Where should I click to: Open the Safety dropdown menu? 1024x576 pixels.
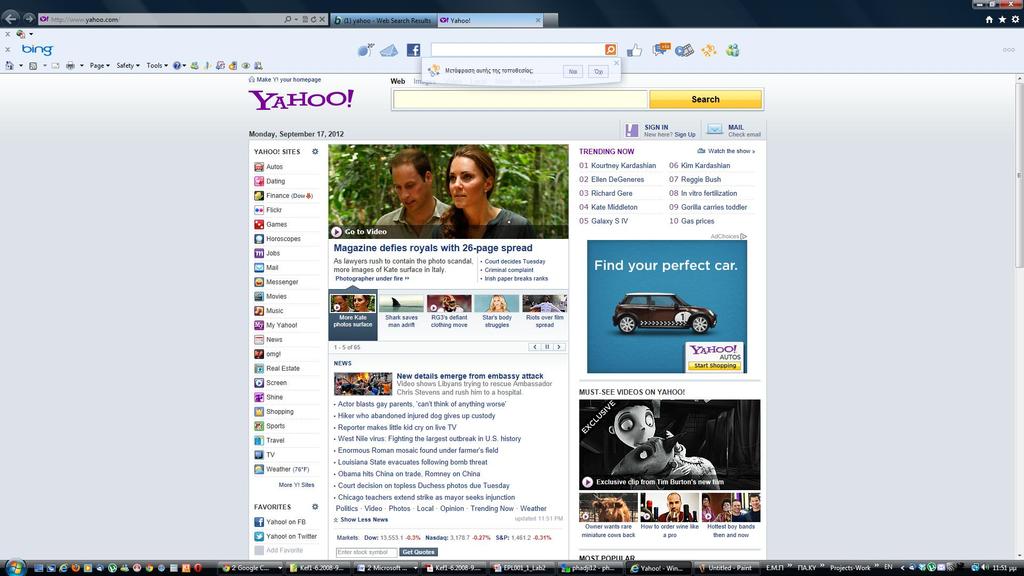127,65
